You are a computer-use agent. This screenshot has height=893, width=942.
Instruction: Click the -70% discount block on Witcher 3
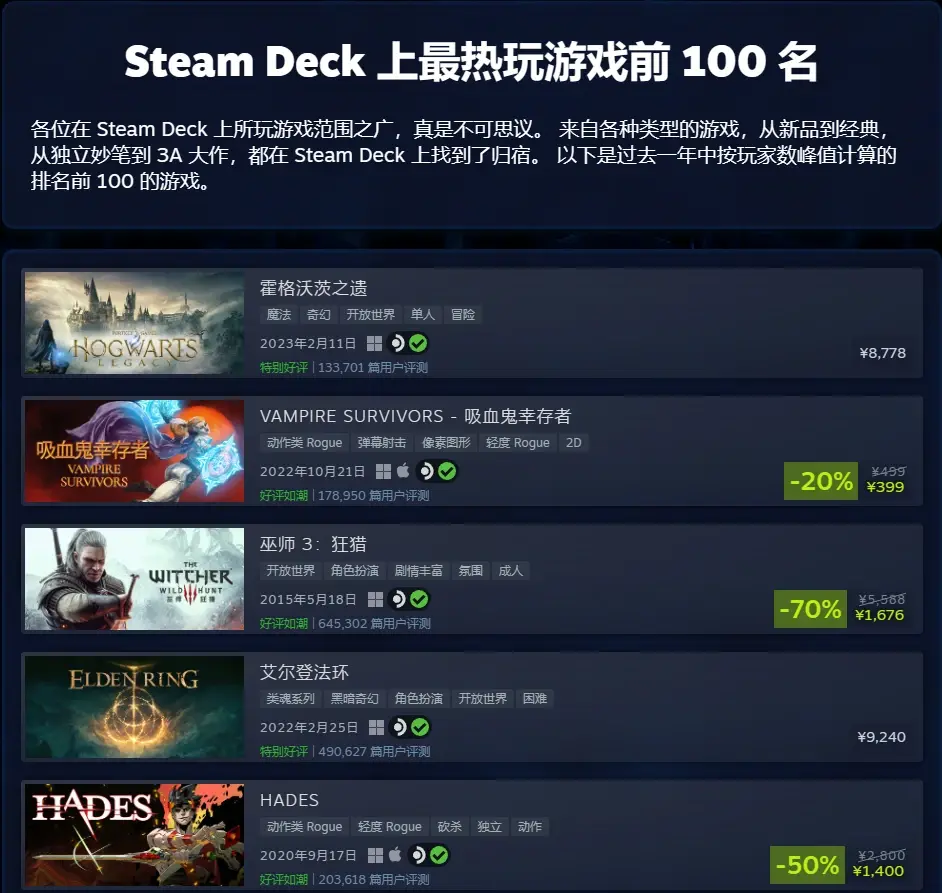[x=810, y=609]
